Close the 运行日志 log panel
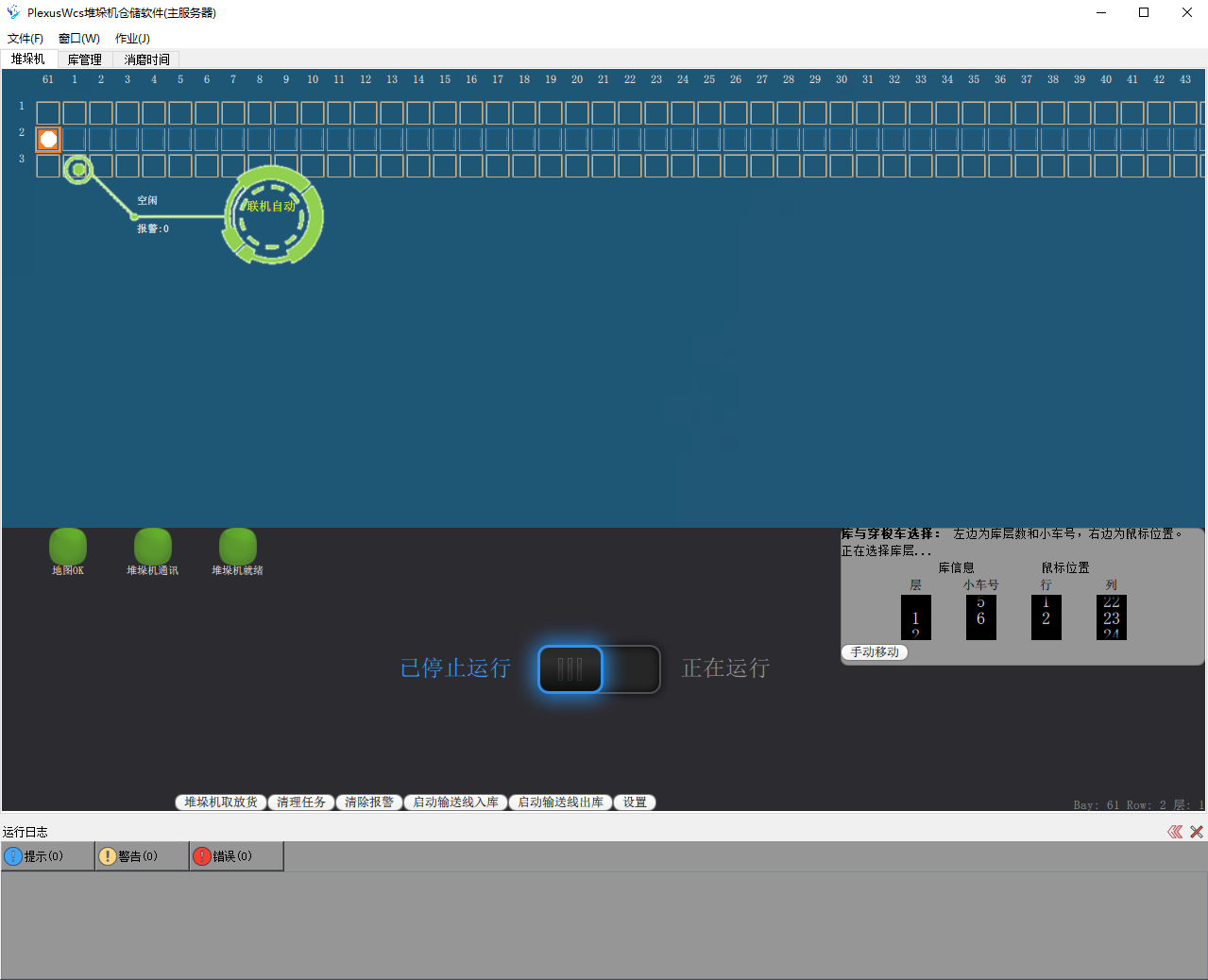1208x980 pixels. pos(1197,832)
